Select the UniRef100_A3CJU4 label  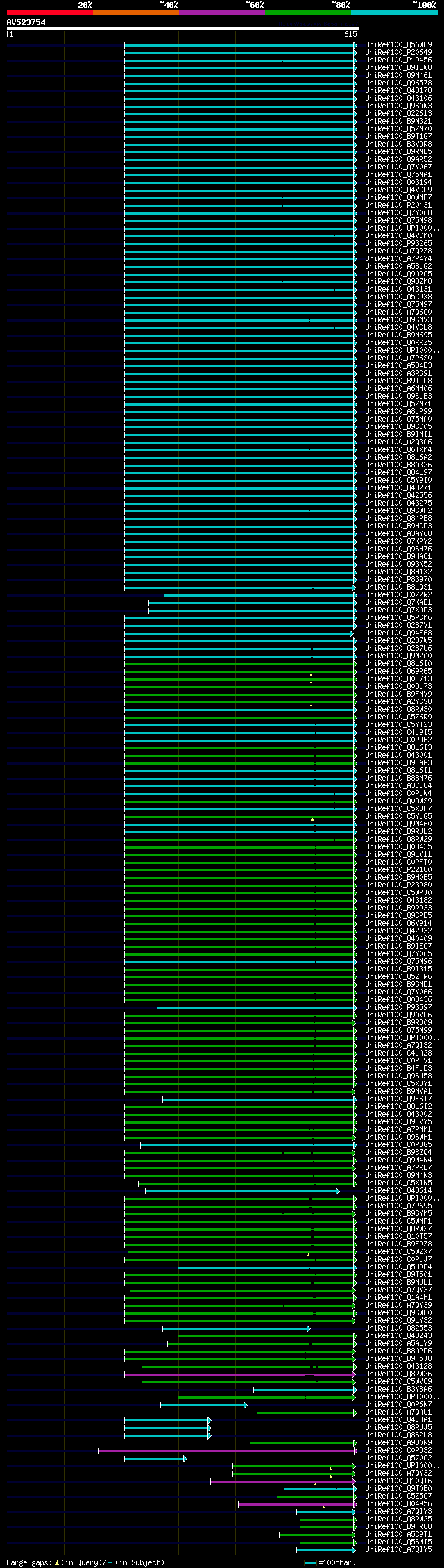tap(398, 785)
